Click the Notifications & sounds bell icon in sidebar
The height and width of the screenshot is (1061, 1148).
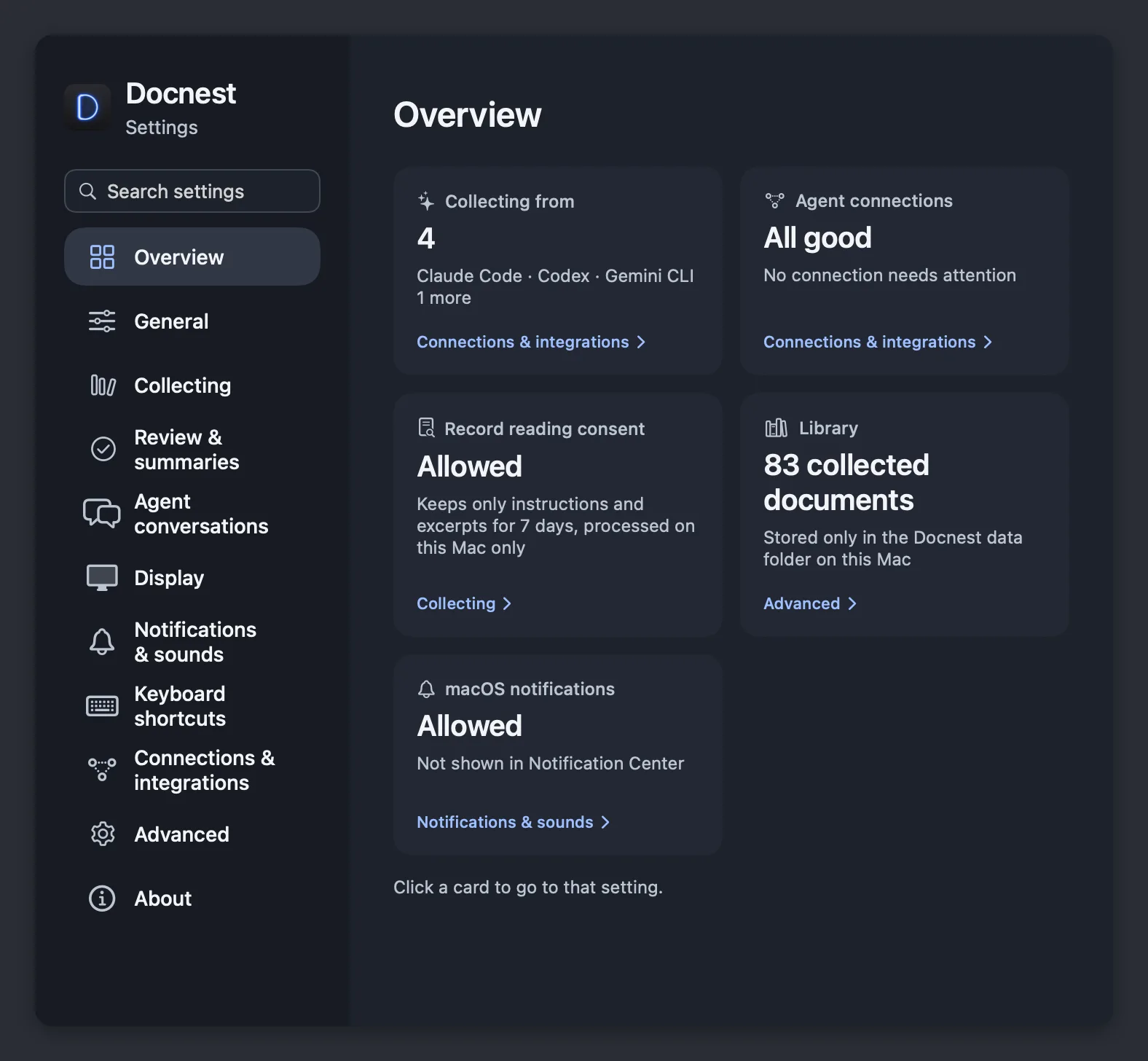point(102,642)
